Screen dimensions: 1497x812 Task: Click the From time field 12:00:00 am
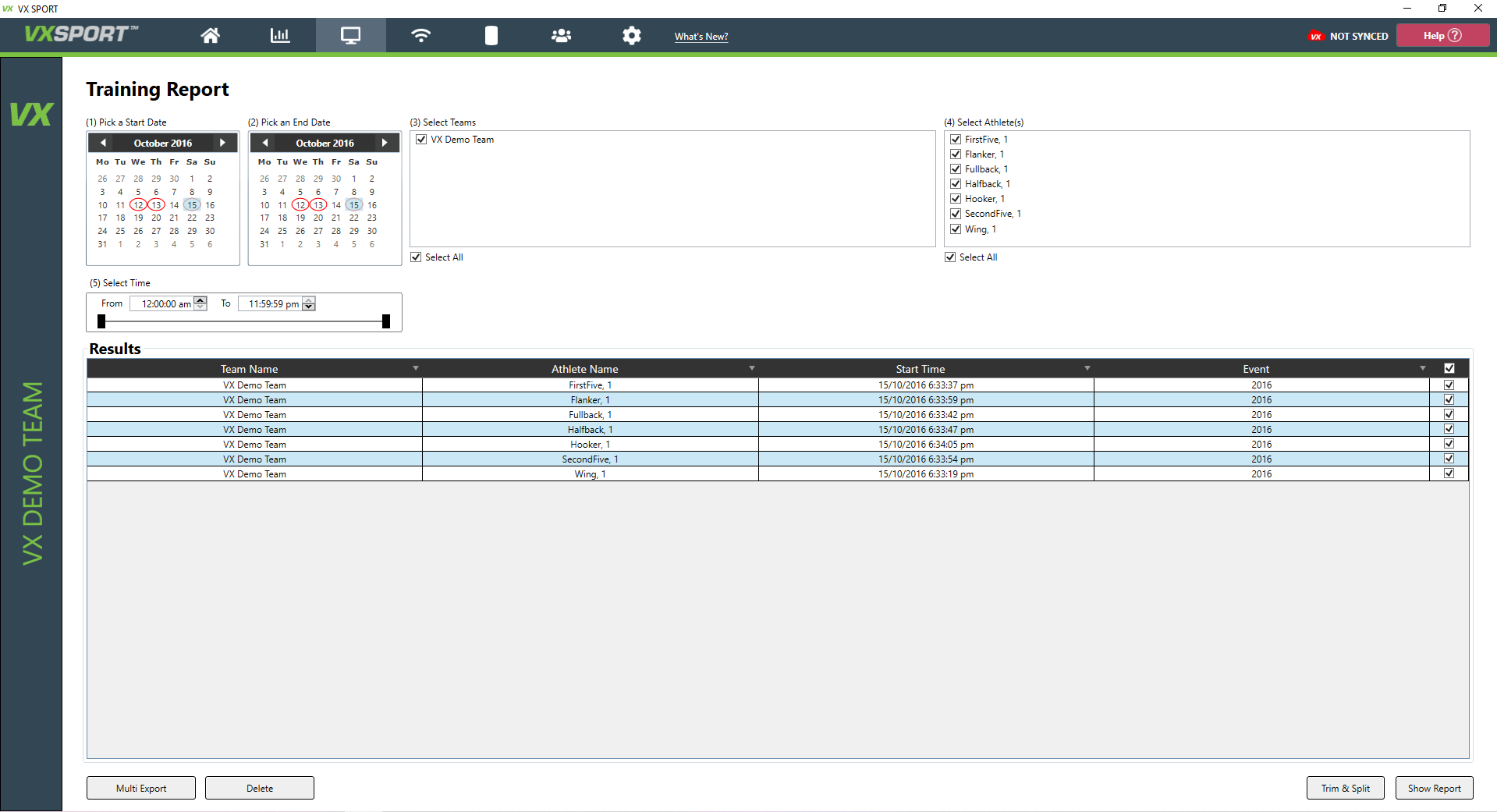point(162,303)
